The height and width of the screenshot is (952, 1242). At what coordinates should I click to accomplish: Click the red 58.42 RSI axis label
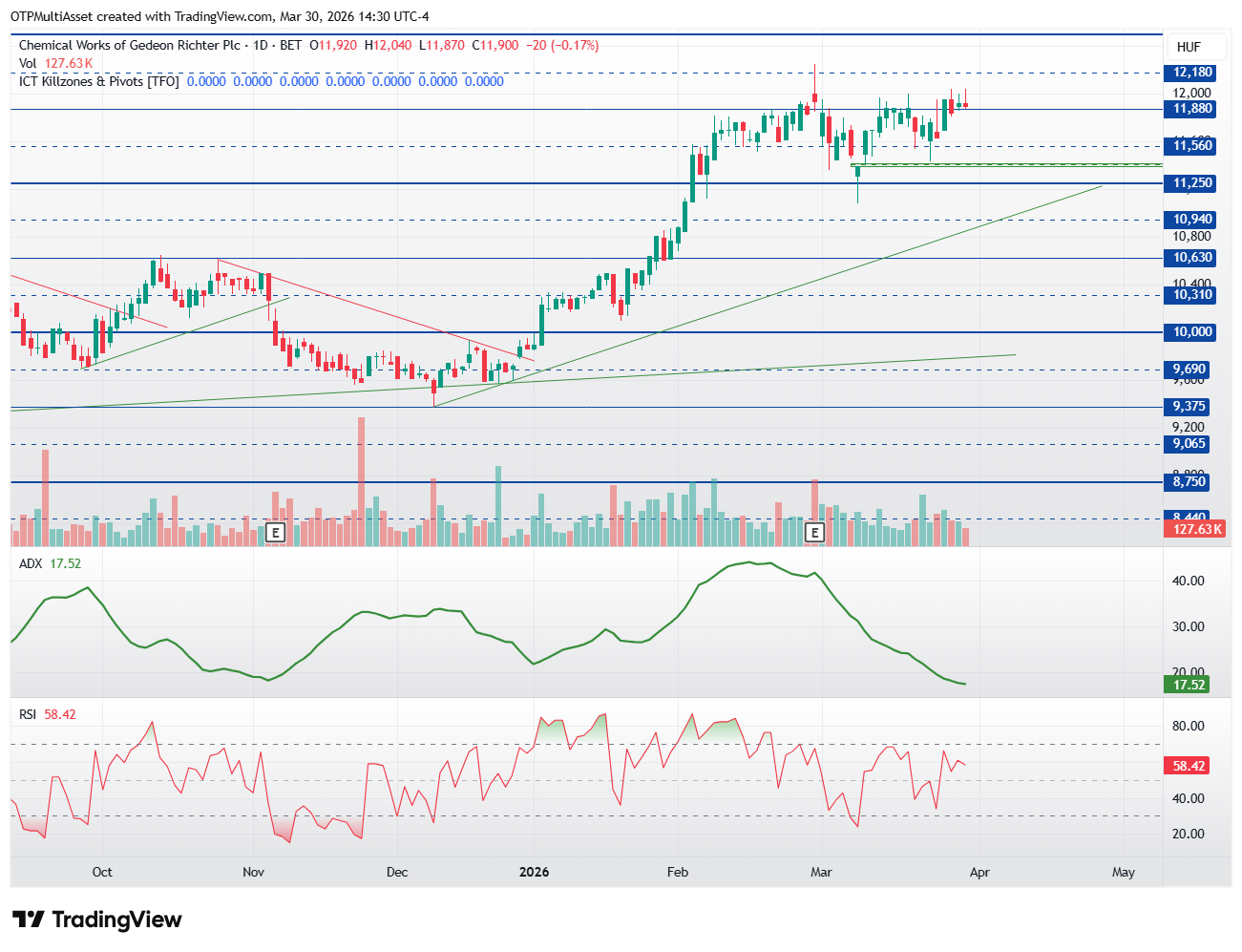click(x=1189, y=766)
